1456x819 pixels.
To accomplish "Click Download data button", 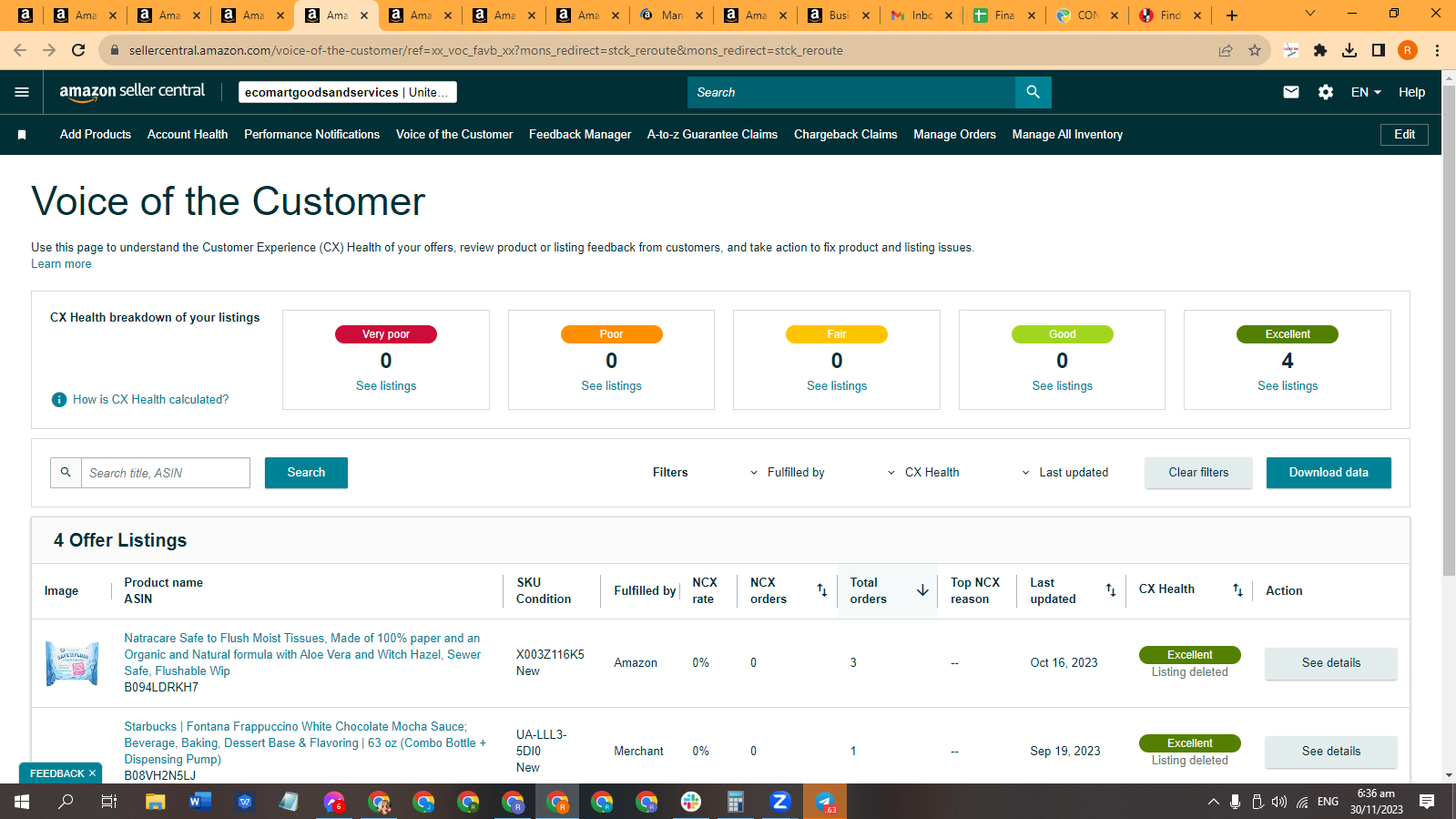I will pyautogui.click(x=1329, y=473).
